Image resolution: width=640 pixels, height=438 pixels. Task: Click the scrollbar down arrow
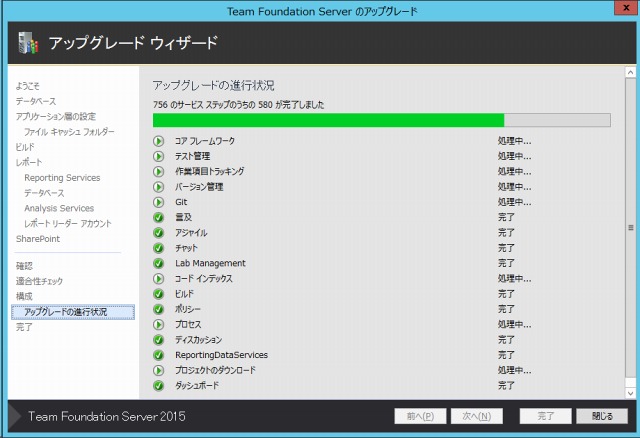(630, 394)
